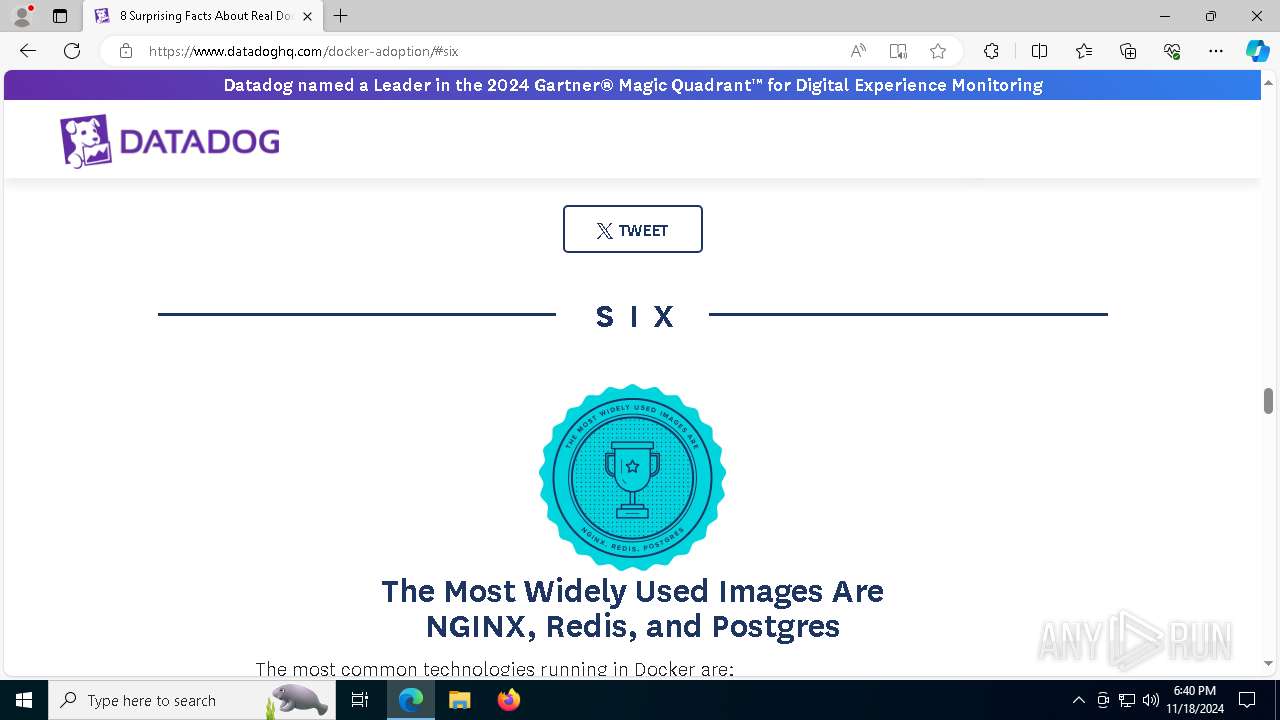Click the TWEET share button
The height and width of the screenshot is (720, 1280).
(633, 229)
